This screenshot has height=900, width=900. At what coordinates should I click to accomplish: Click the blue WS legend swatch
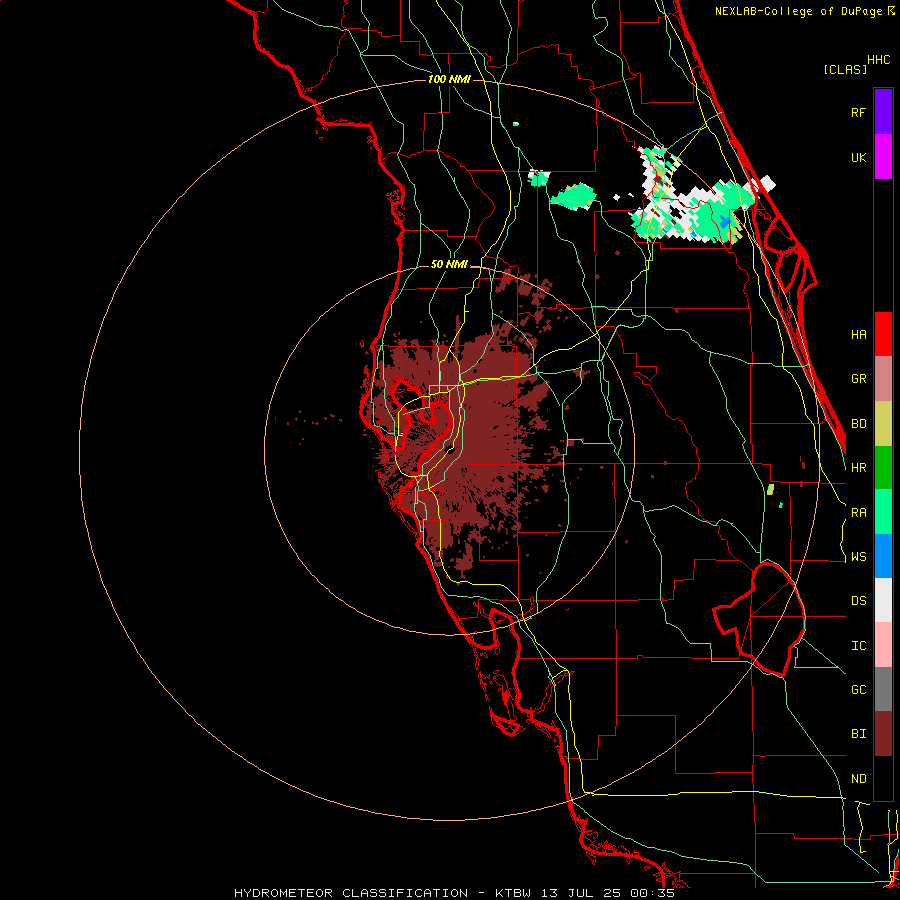883,556
